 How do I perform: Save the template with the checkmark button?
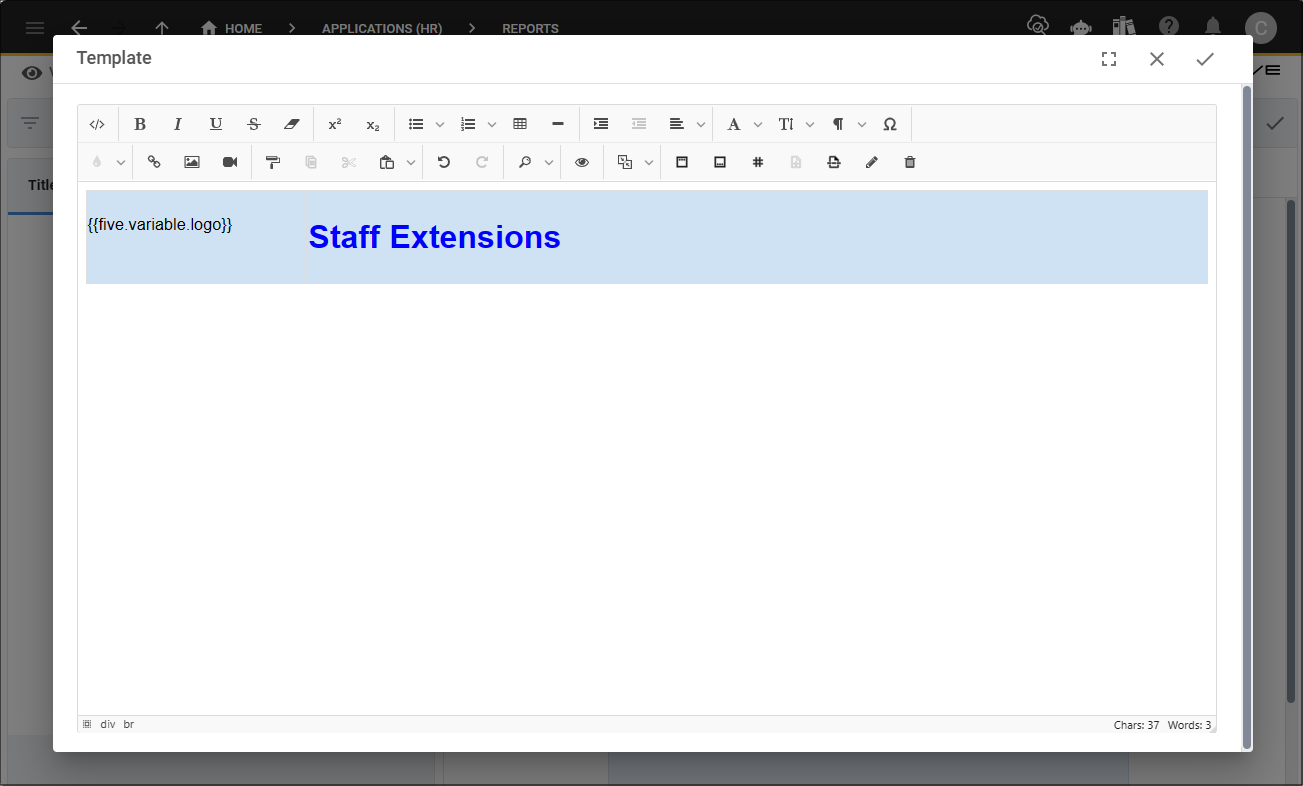pos(1205,59)
